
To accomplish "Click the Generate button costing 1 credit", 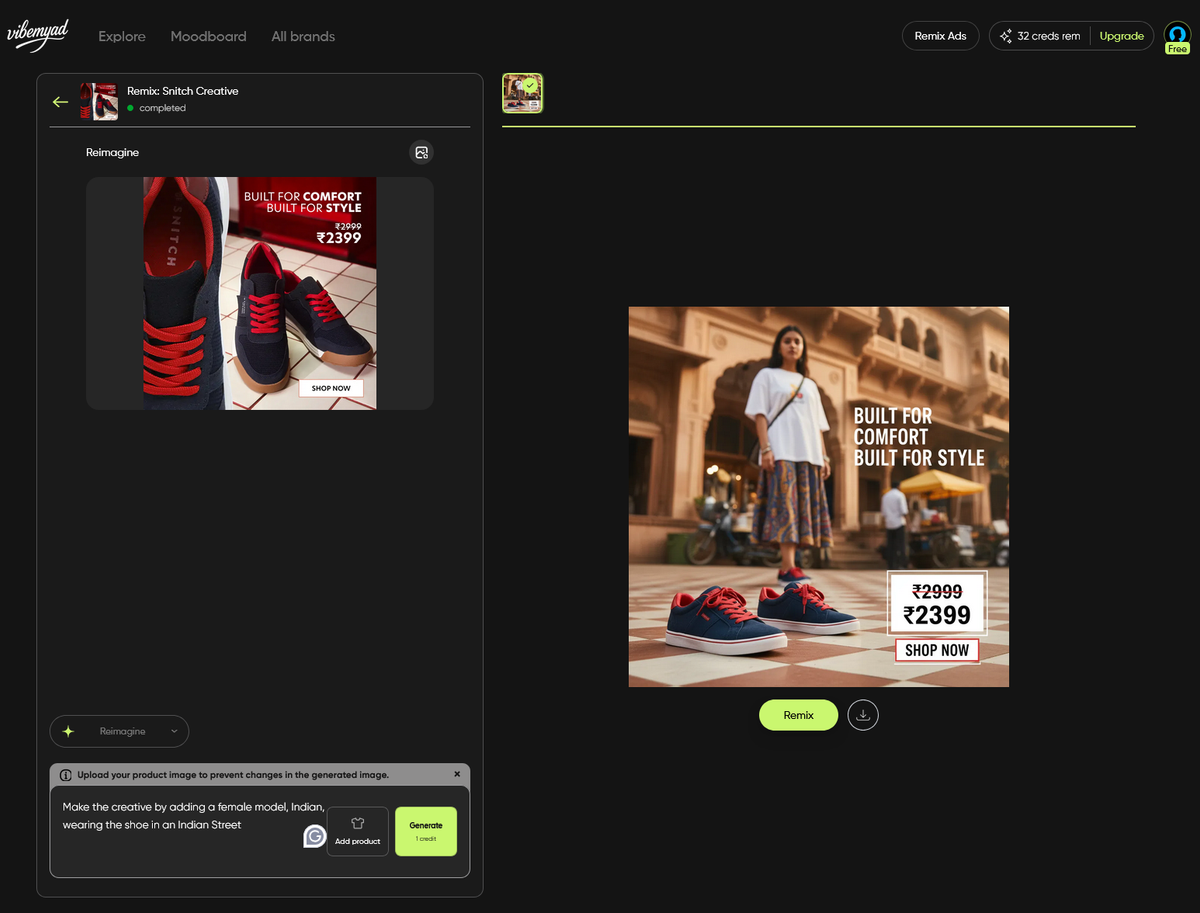I will pyautogui.click(x=425, y=831).
